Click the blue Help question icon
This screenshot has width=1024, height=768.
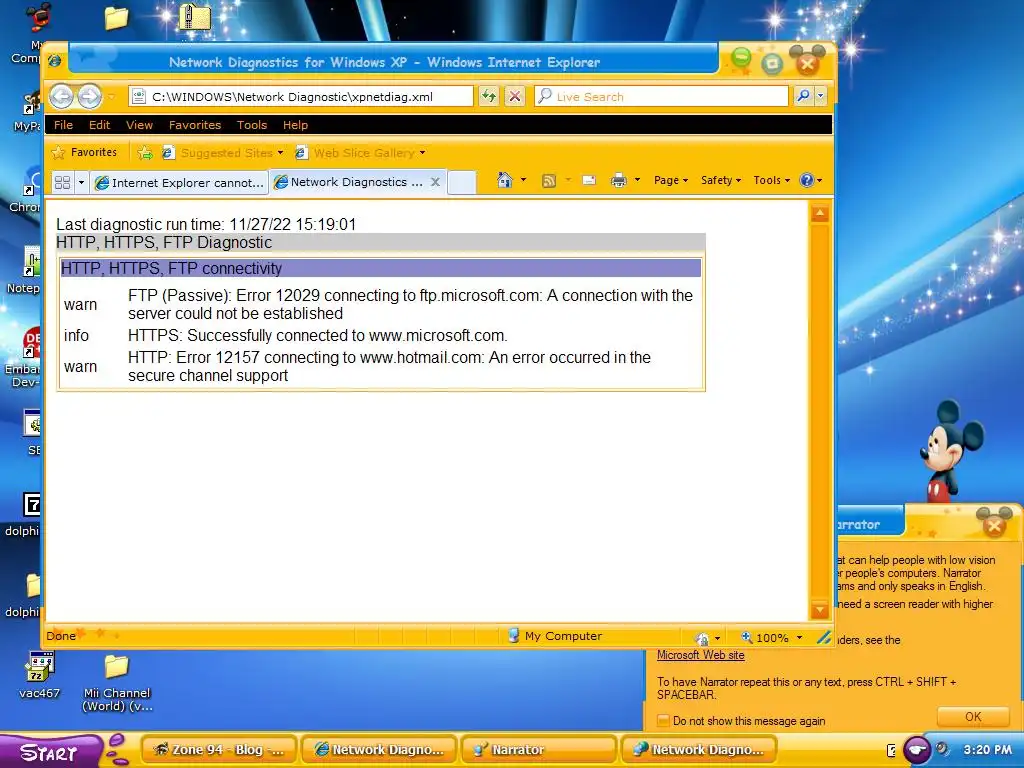coord(807,180)
